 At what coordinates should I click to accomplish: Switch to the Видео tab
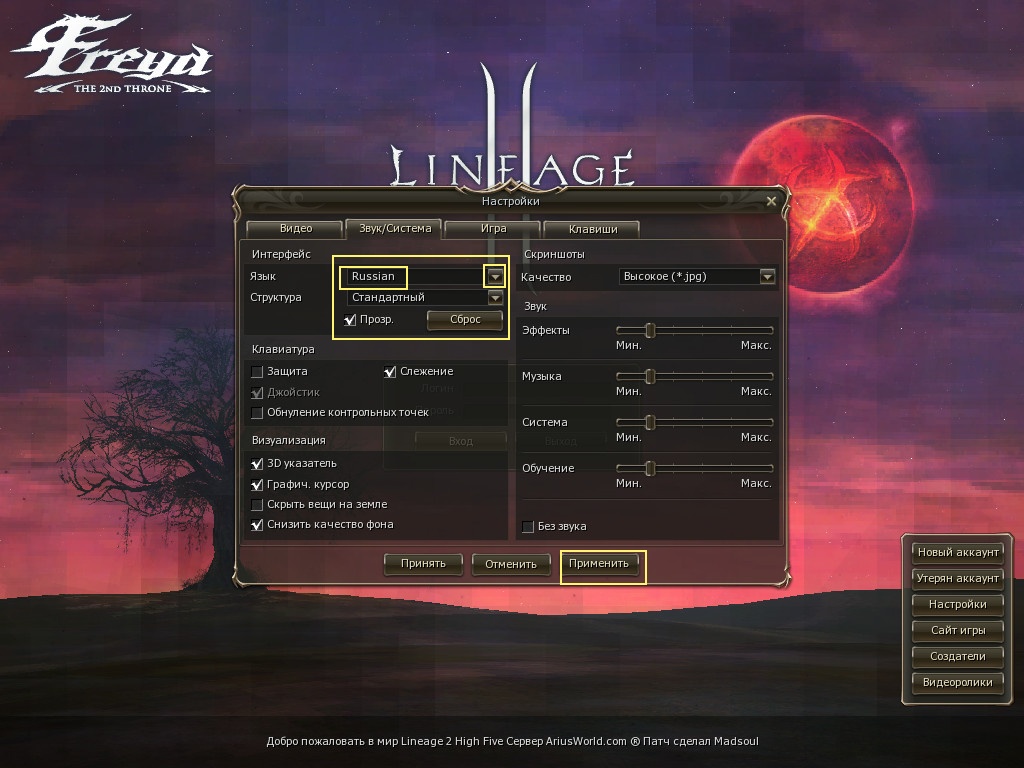pos(295,229)
